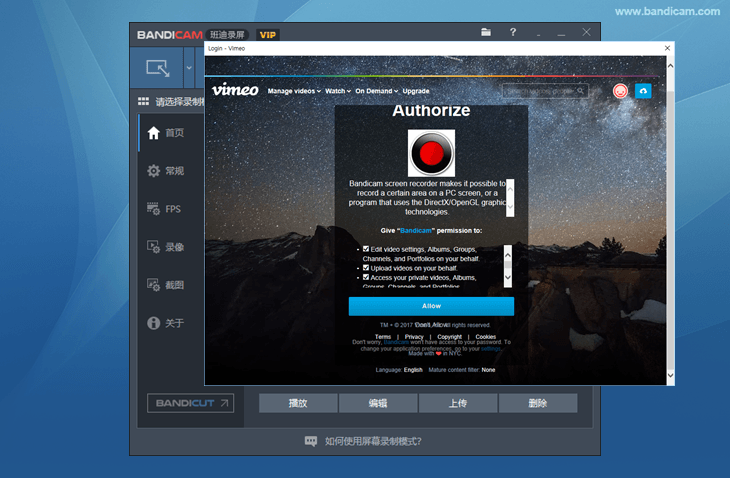The height and width of the screenshot is (478, 730).
Task: Uncheck Upload videos on your behalf
Action: click(366, 268)
